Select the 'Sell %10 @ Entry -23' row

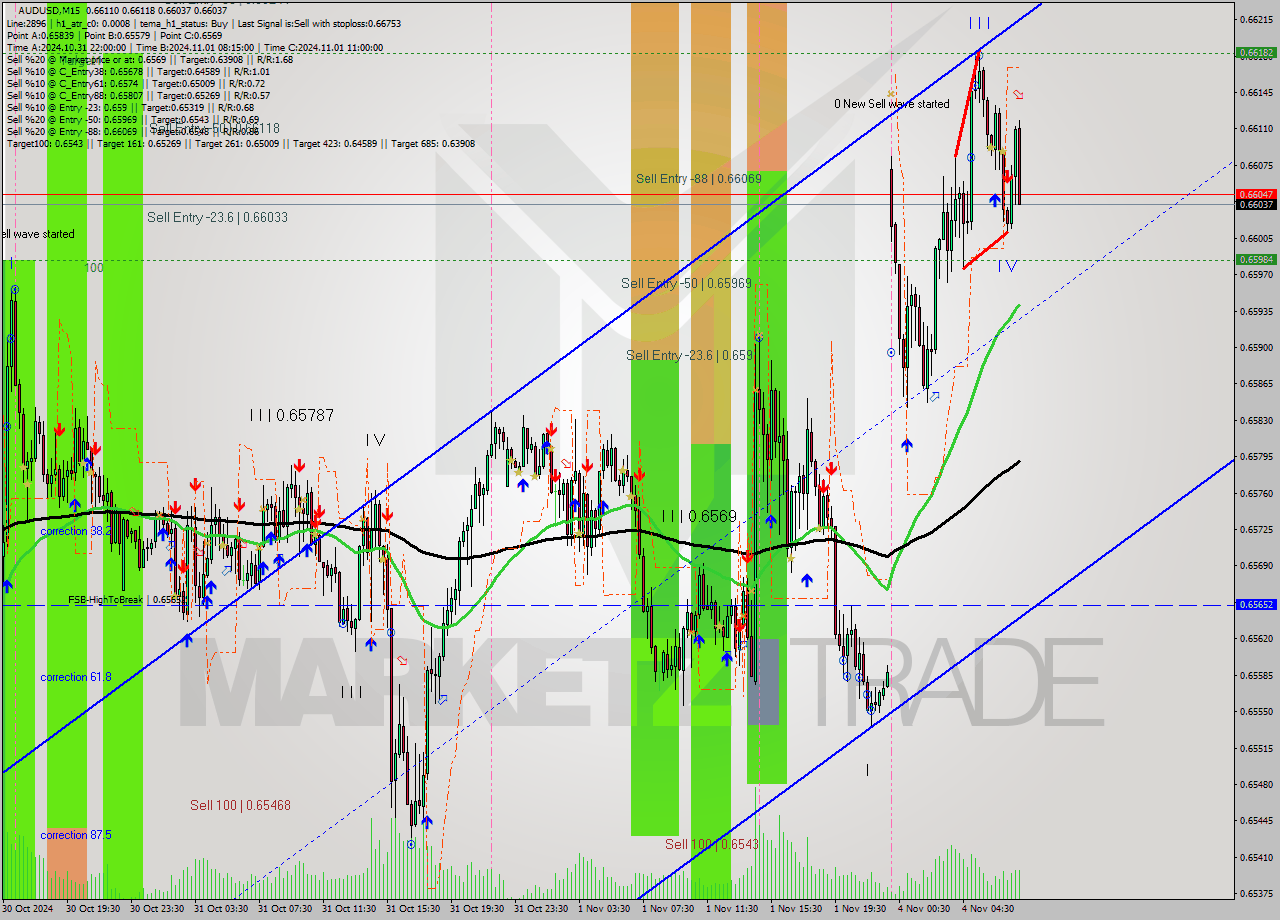[x=130, y=107]
